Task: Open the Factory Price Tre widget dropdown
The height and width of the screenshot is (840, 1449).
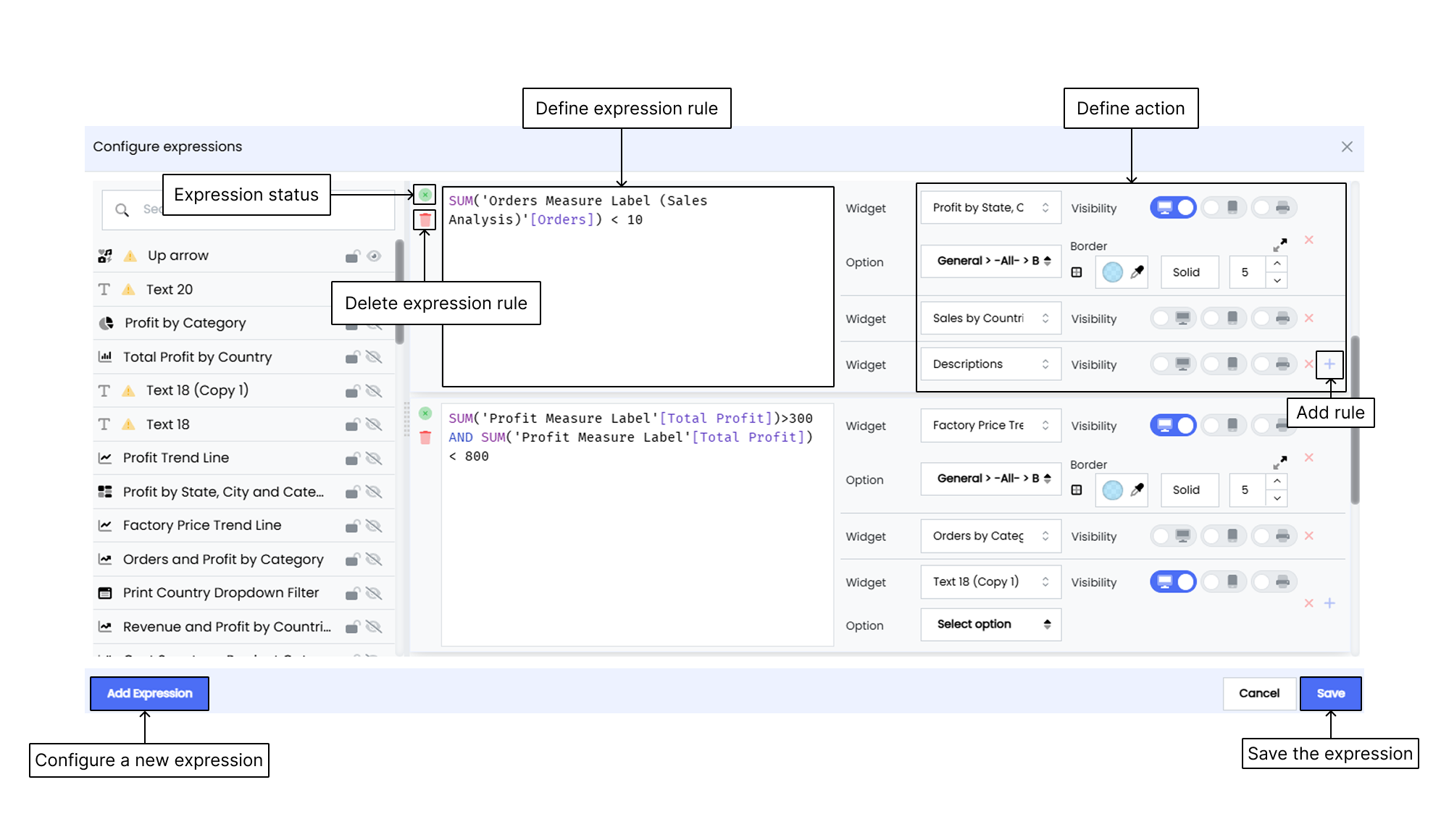Action: [x=990, y=425]
